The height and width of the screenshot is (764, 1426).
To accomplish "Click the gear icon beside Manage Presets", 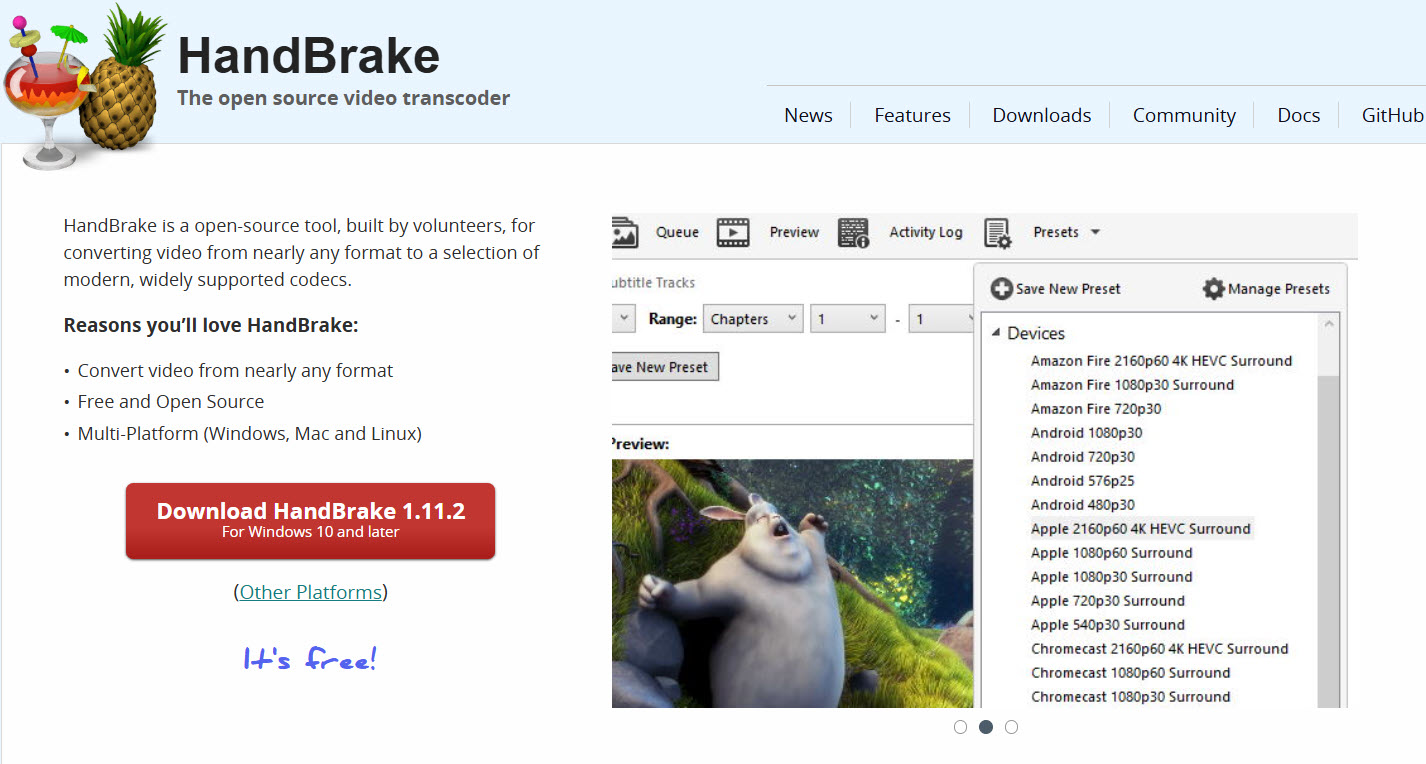I will click(x=1213, y=289).
